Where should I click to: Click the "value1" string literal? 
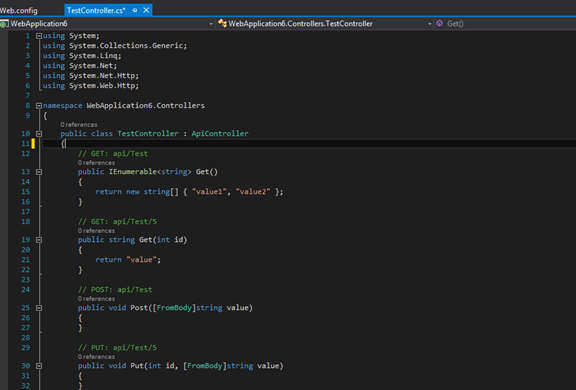coord(209,192)
